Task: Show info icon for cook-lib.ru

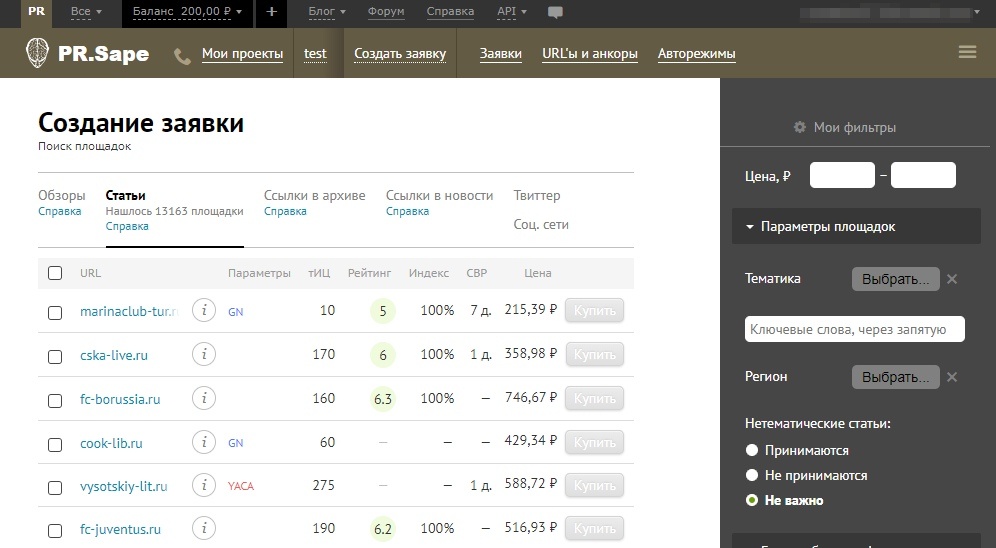Action: click(204, 441)
